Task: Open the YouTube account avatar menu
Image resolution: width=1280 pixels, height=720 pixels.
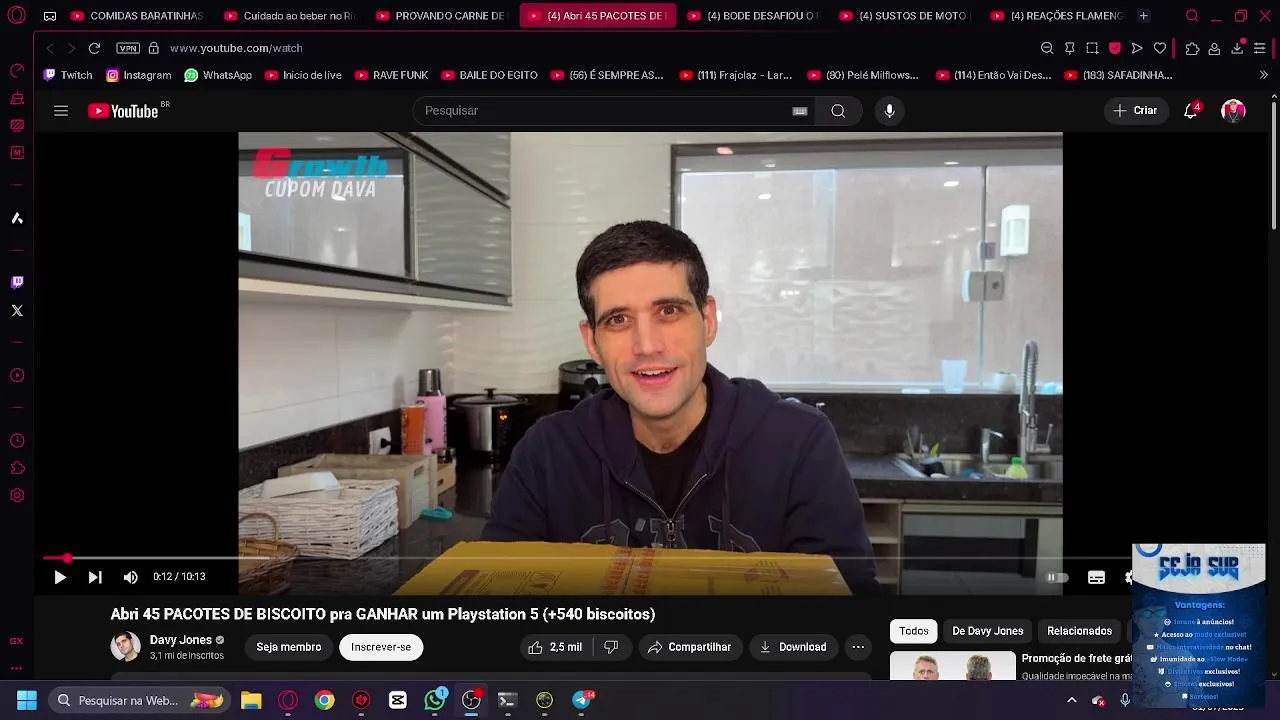Action: 1233,111
